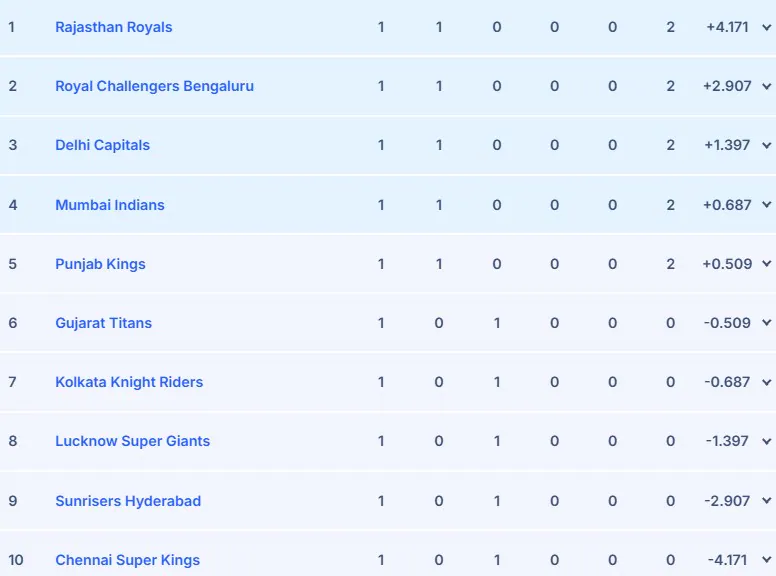Expand Lucknow Super Giants row chevron
The image size is (776, 576).
tap(767, 441)
